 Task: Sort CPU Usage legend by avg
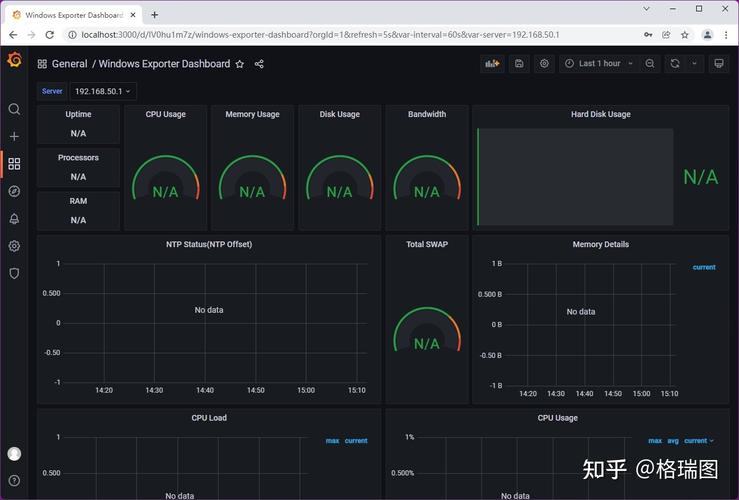click(x=673, y=441)
